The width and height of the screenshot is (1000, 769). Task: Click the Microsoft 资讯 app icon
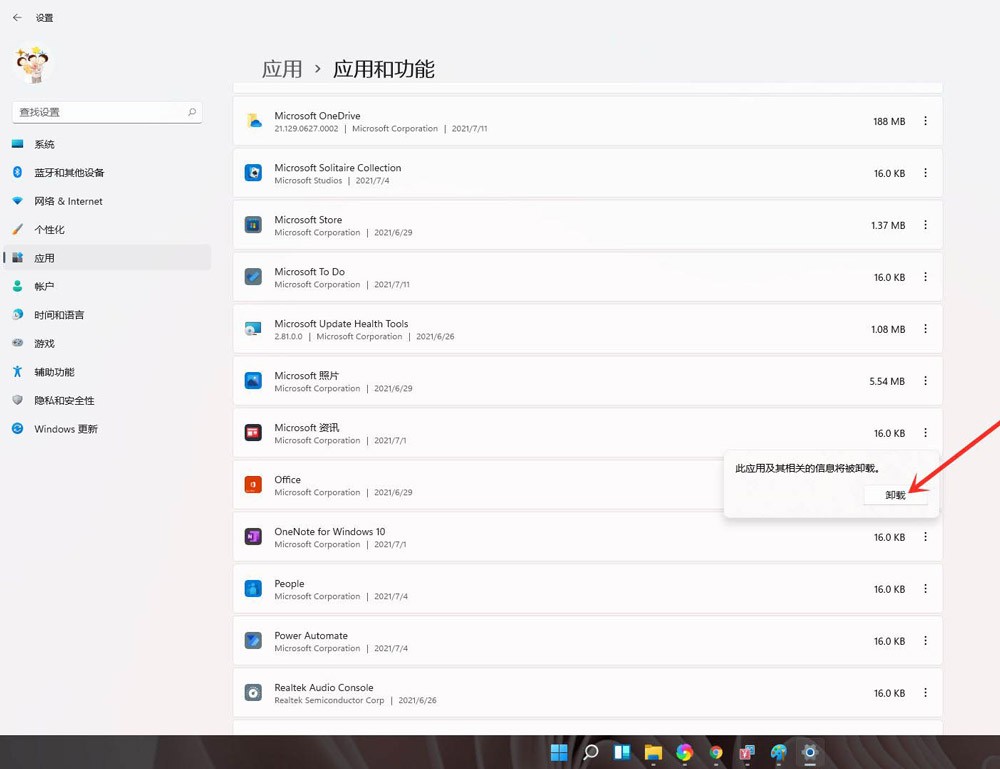click(254, 433)
